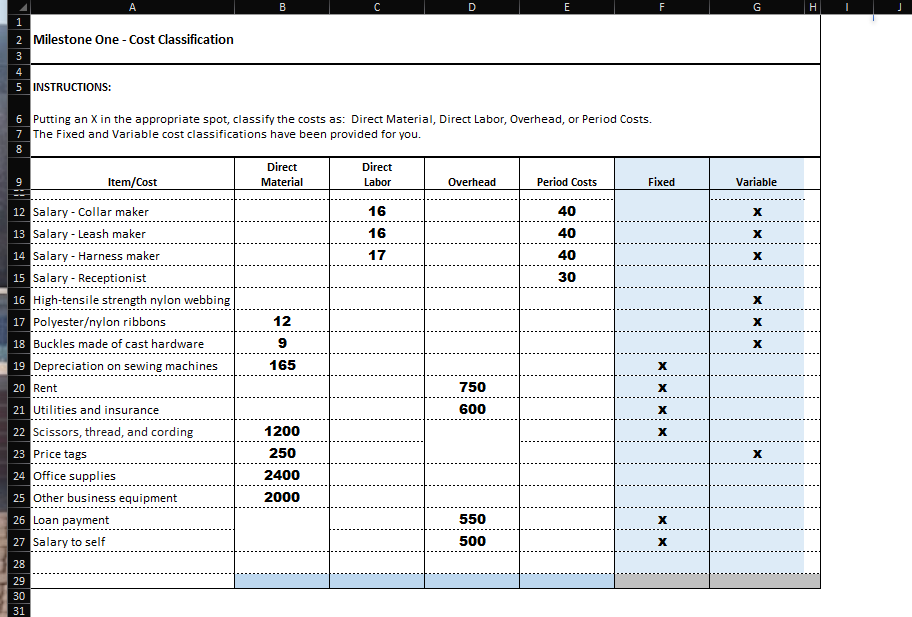Select row 27 header
The height and width of the screenshot is (617, 912).
click(x=17, y=541)
